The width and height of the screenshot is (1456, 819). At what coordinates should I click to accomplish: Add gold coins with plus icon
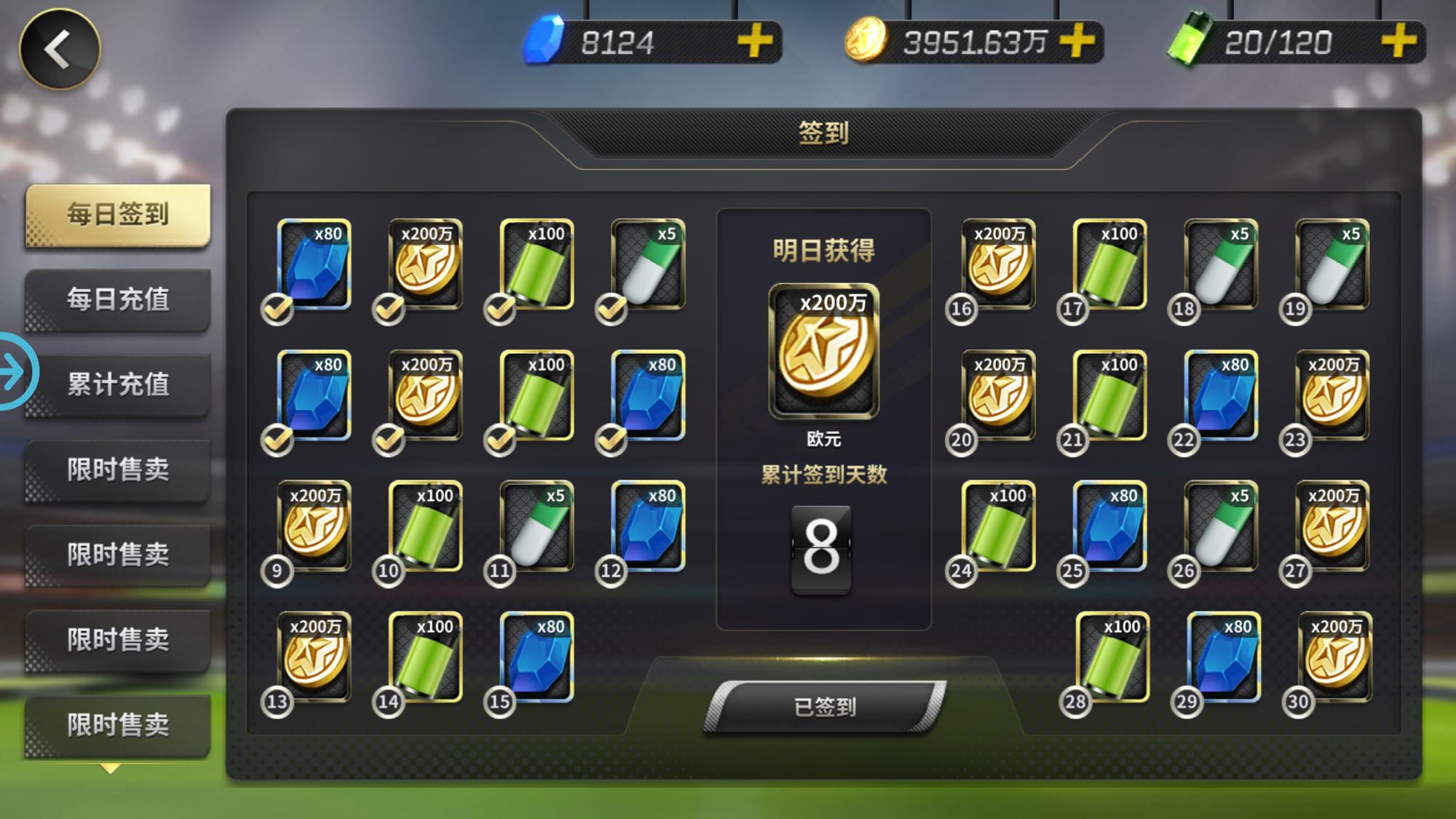pyautogui.click(x=1077, y=40)
